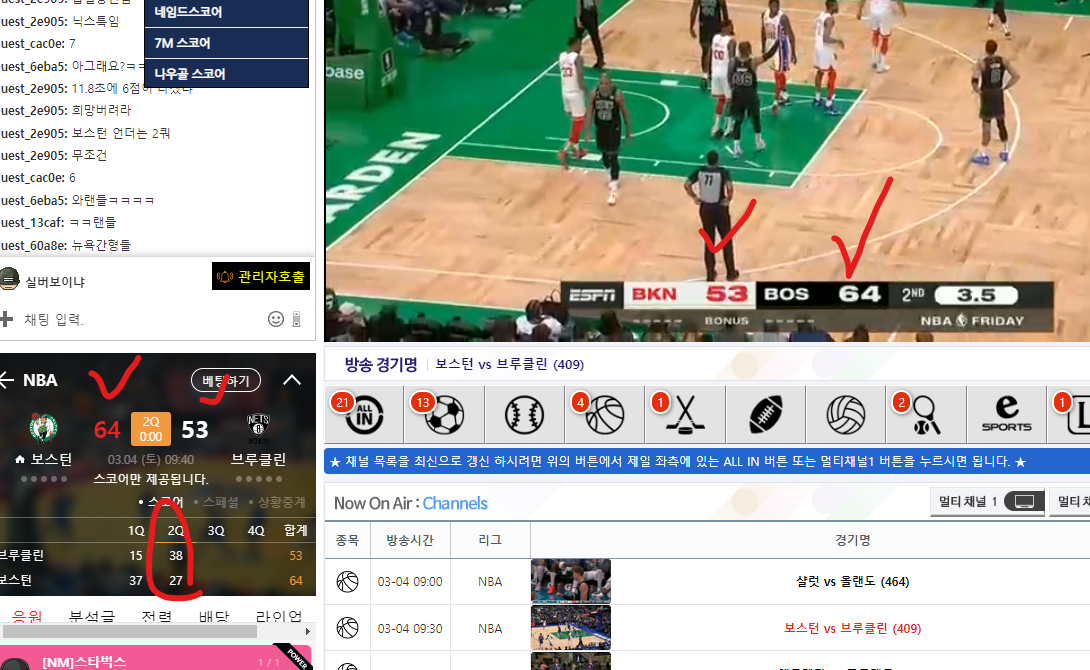Click the 관리자호출 button
The image size is (1090, 670).
click(261, 277)
